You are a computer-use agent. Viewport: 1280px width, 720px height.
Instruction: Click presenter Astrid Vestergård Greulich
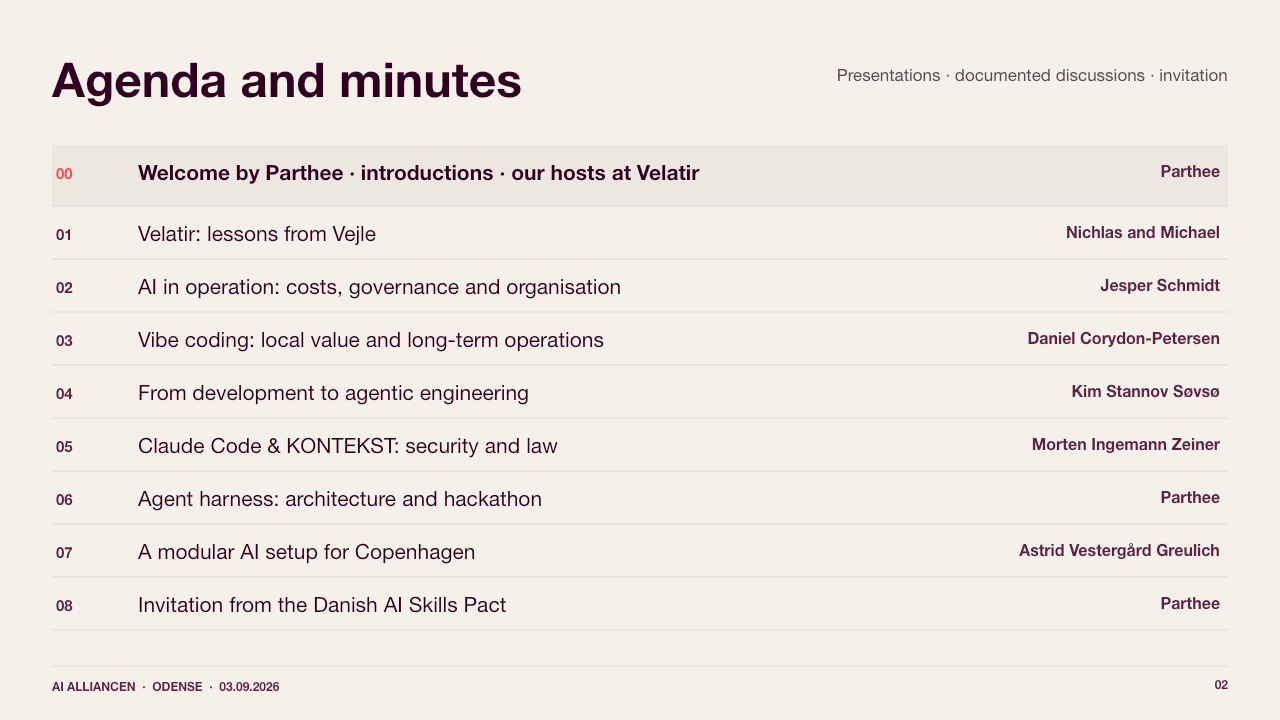point(1119,551)
